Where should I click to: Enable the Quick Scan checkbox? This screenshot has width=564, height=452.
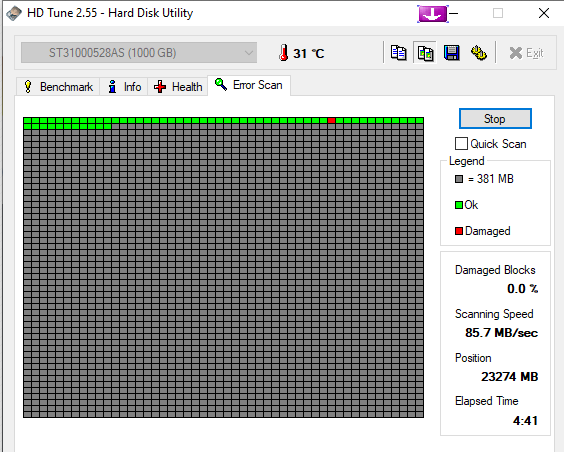461,144
